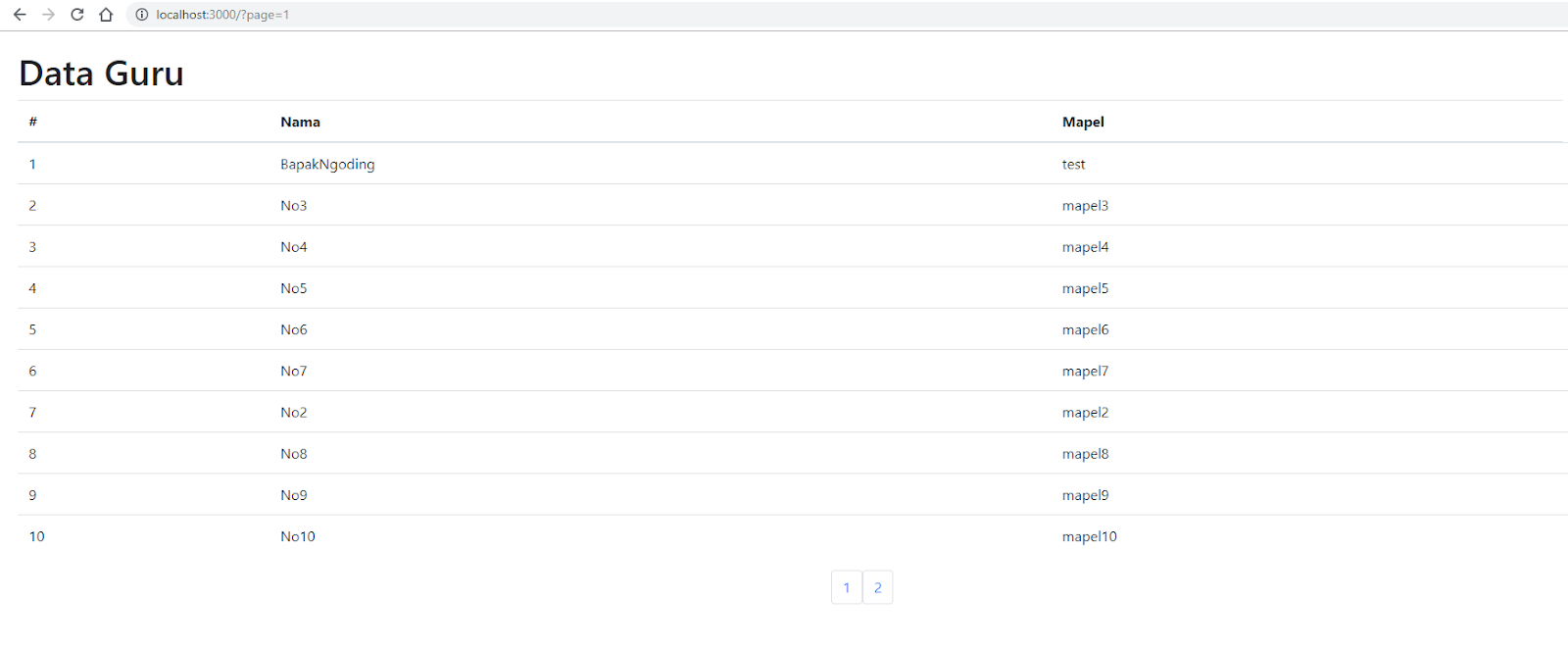Click the mapel2 cell
Image resolution: width=1568 pixels, height=652 pixels.
click(1085, 413)
